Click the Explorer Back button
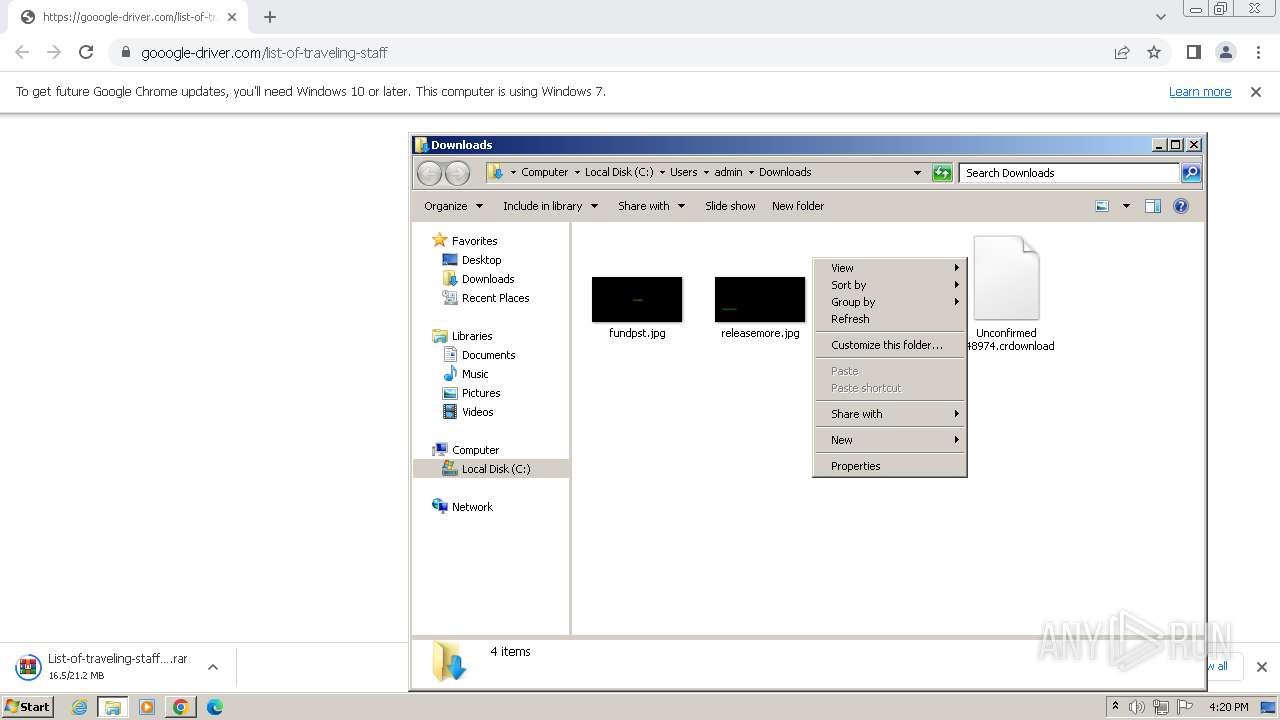Image resolution: width=1280 pixels, height=720 pixels. [x=429, y=173]
